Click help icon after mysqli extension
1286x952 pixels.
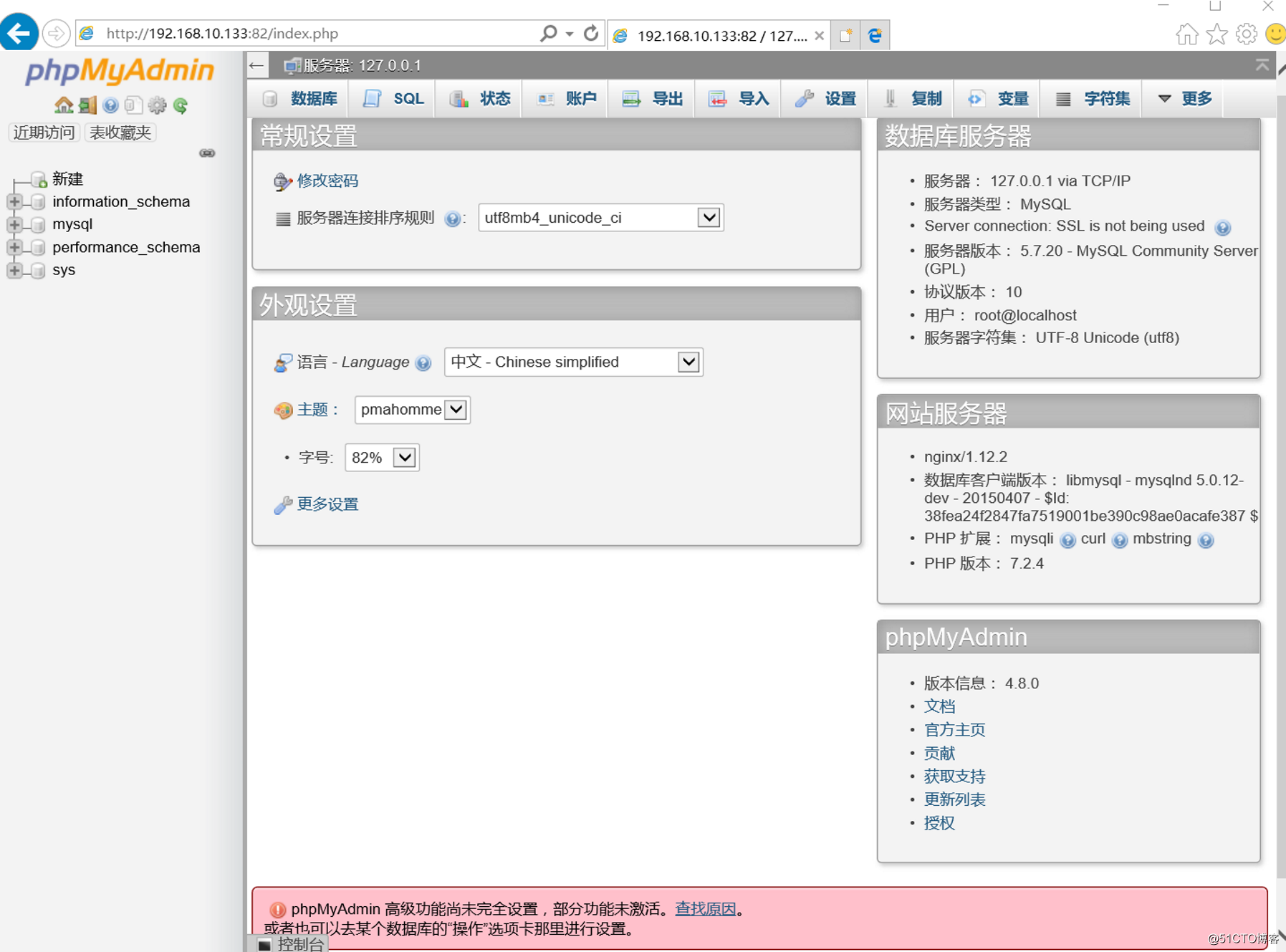1067,540
